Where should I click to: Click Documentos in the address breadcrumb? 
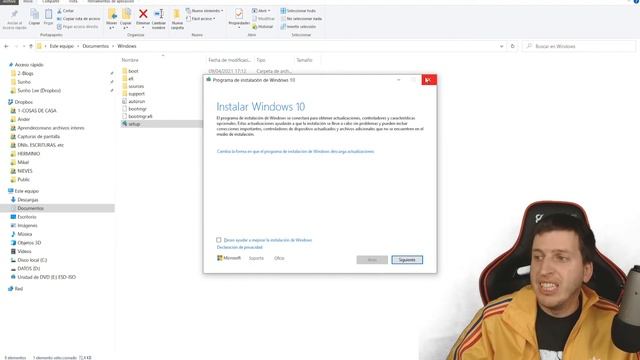coord(96,46)
